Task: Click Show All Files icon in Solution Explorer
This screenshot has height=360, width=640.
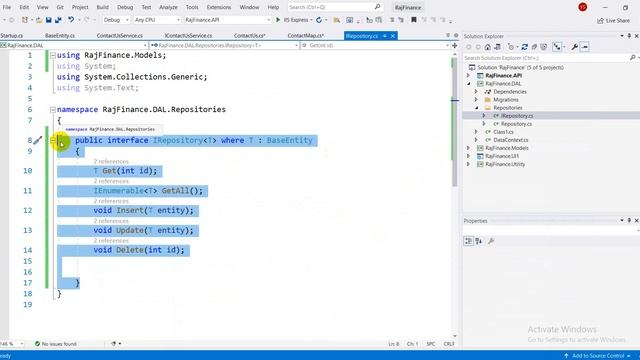Action: click(544, 47)
